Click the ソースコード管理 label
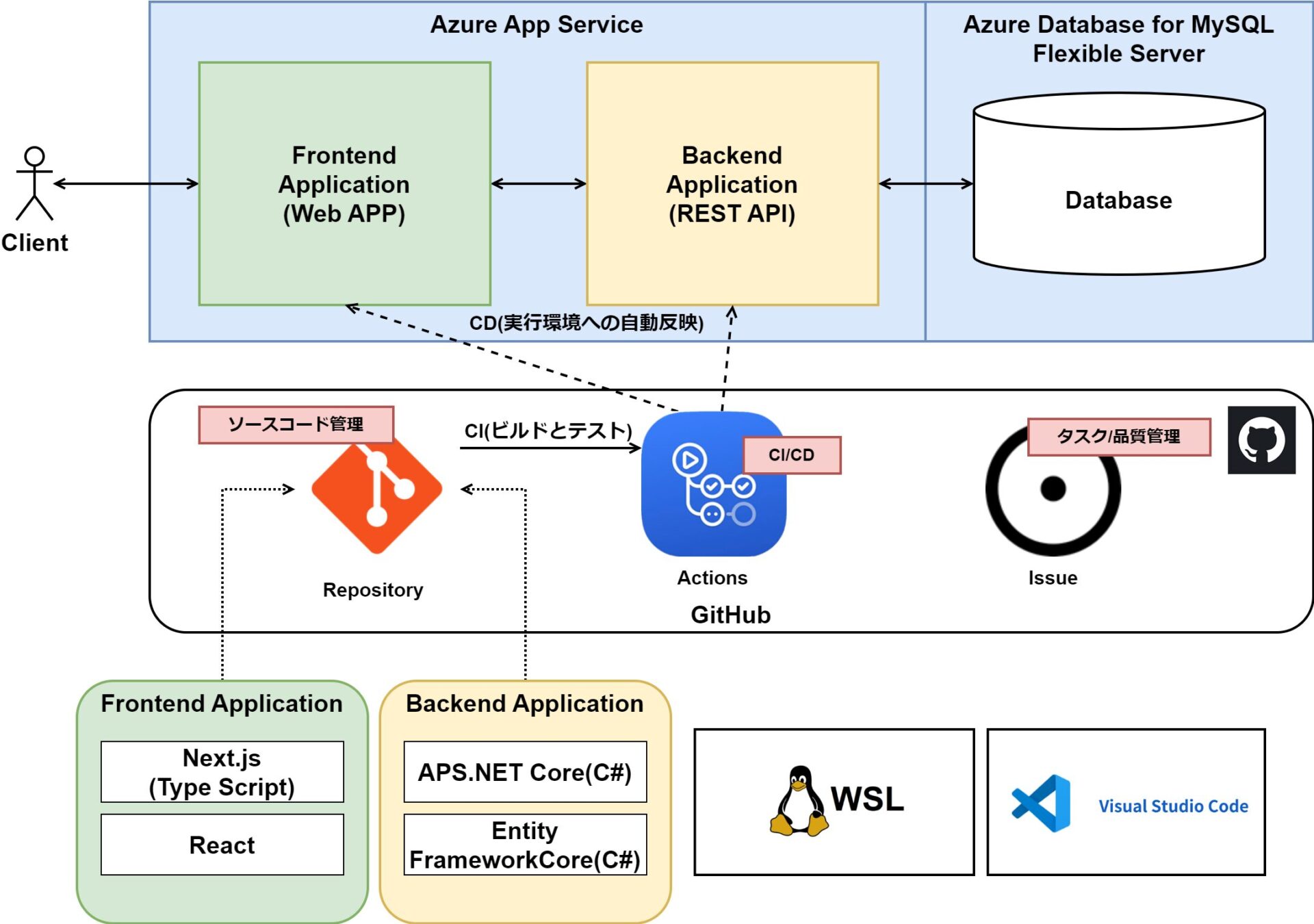The height and width of the screenshot is (924, 1314). pyautogui.click(x=296, y=424)
